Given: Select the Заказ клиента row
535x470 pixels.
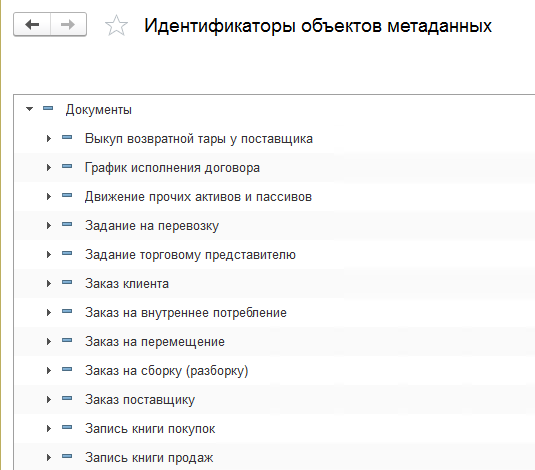Looking at the screenshot, I should click(275, 283).
